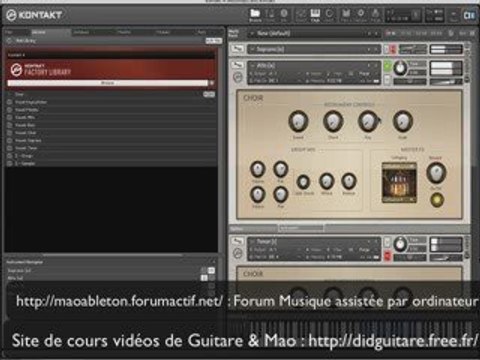Click the Master FX category thumbnail image
480x360 pixels.
tap(399, 183)
